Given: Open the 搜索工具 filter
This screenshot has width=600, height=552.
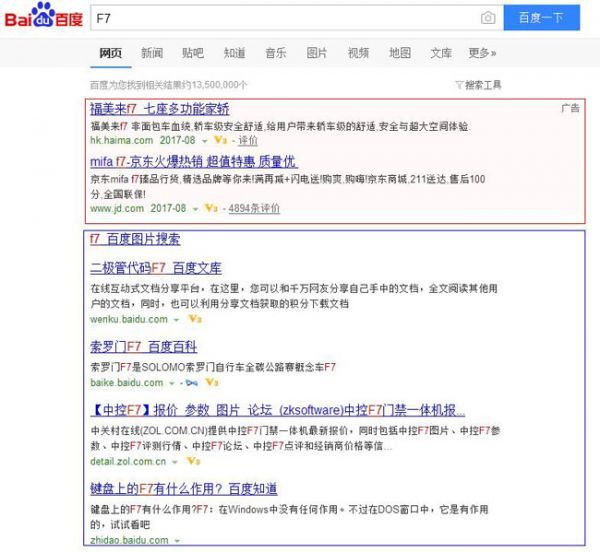Looking at the screenshot, I should pyautogui.click(x=478, y=85).
